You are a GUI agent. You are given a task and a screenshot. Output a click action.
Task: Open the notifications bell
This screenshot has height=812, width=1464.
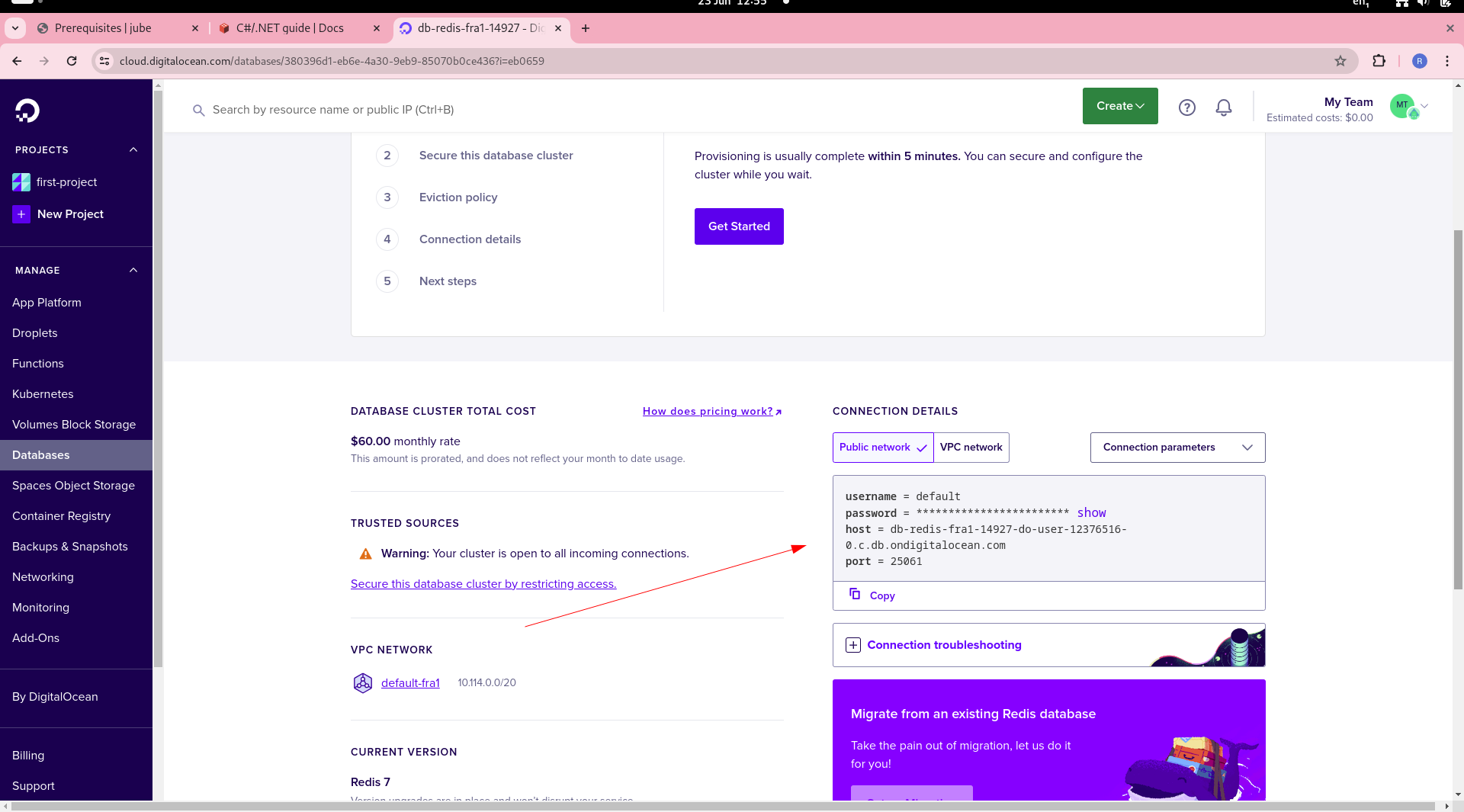click(1223, 108)
